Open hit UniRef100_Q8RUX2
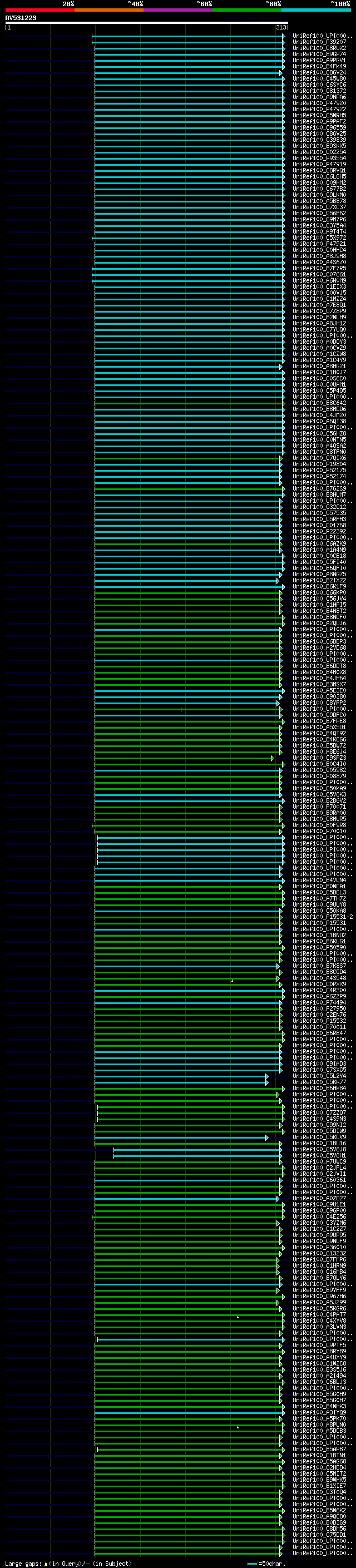The height and width of the screenshot is (1568, 356). (319, 49)
